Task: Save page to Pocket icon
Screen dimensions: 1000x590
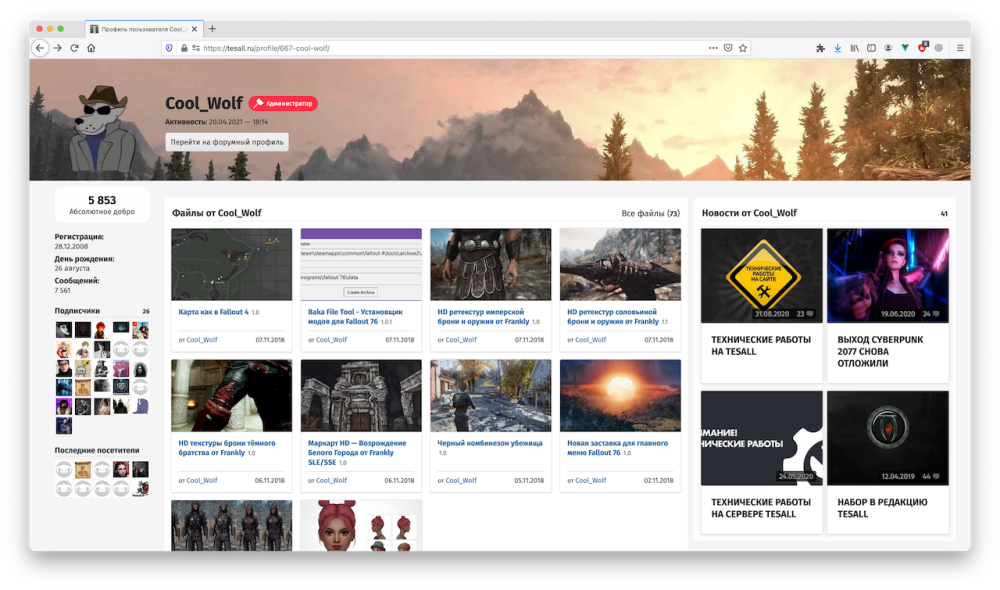Action: coord(728,48)
